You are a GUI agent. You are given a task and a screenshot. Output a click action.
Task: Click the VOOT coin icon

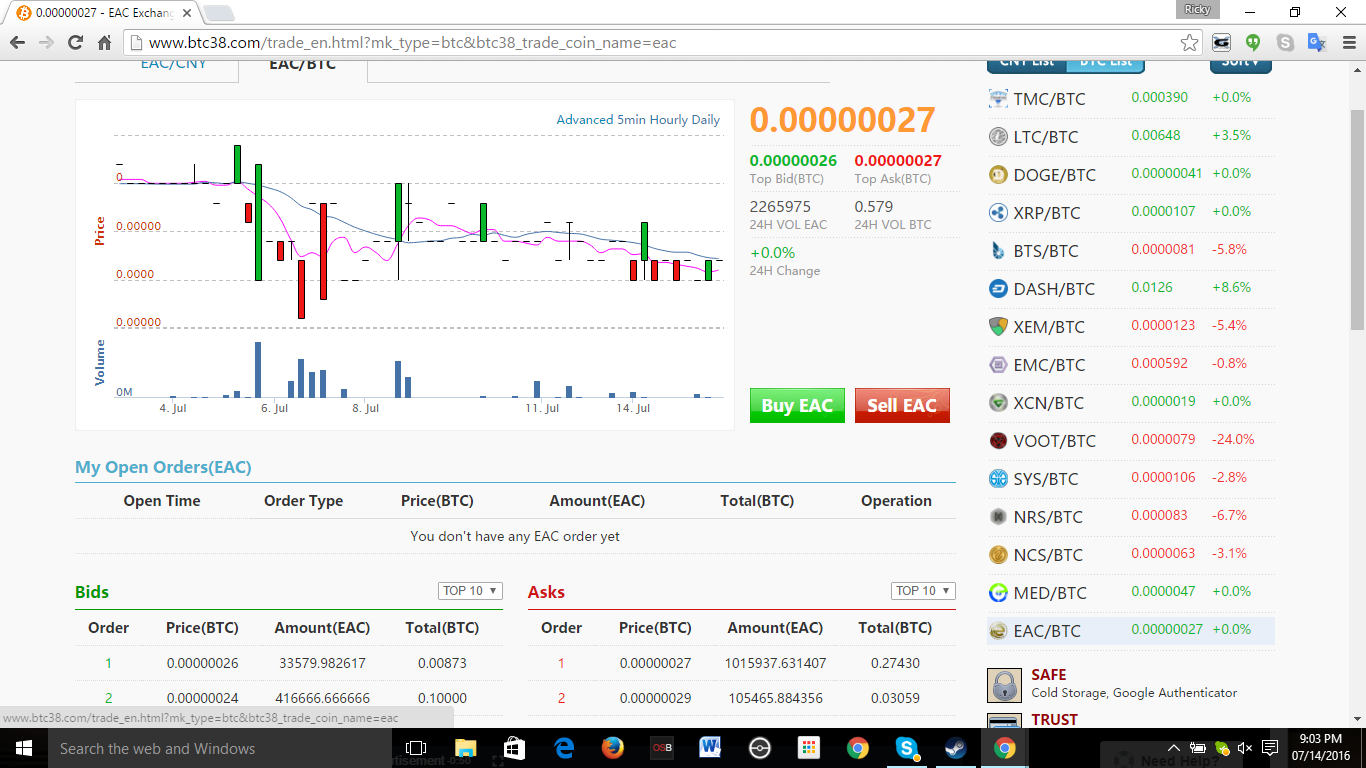coord(997,440)
